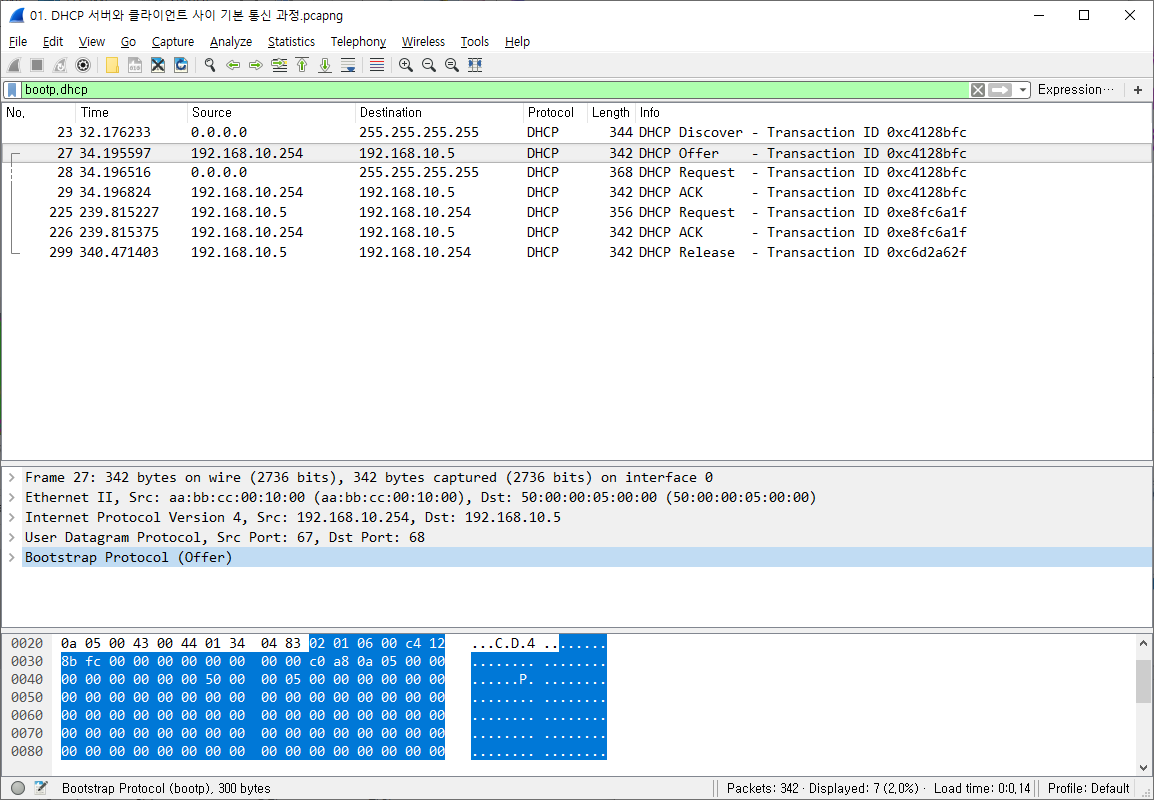Expand Internet Protocol Version 4 details
The height and width of the screenshot is (800, 1154).
(x=12, y=517)
